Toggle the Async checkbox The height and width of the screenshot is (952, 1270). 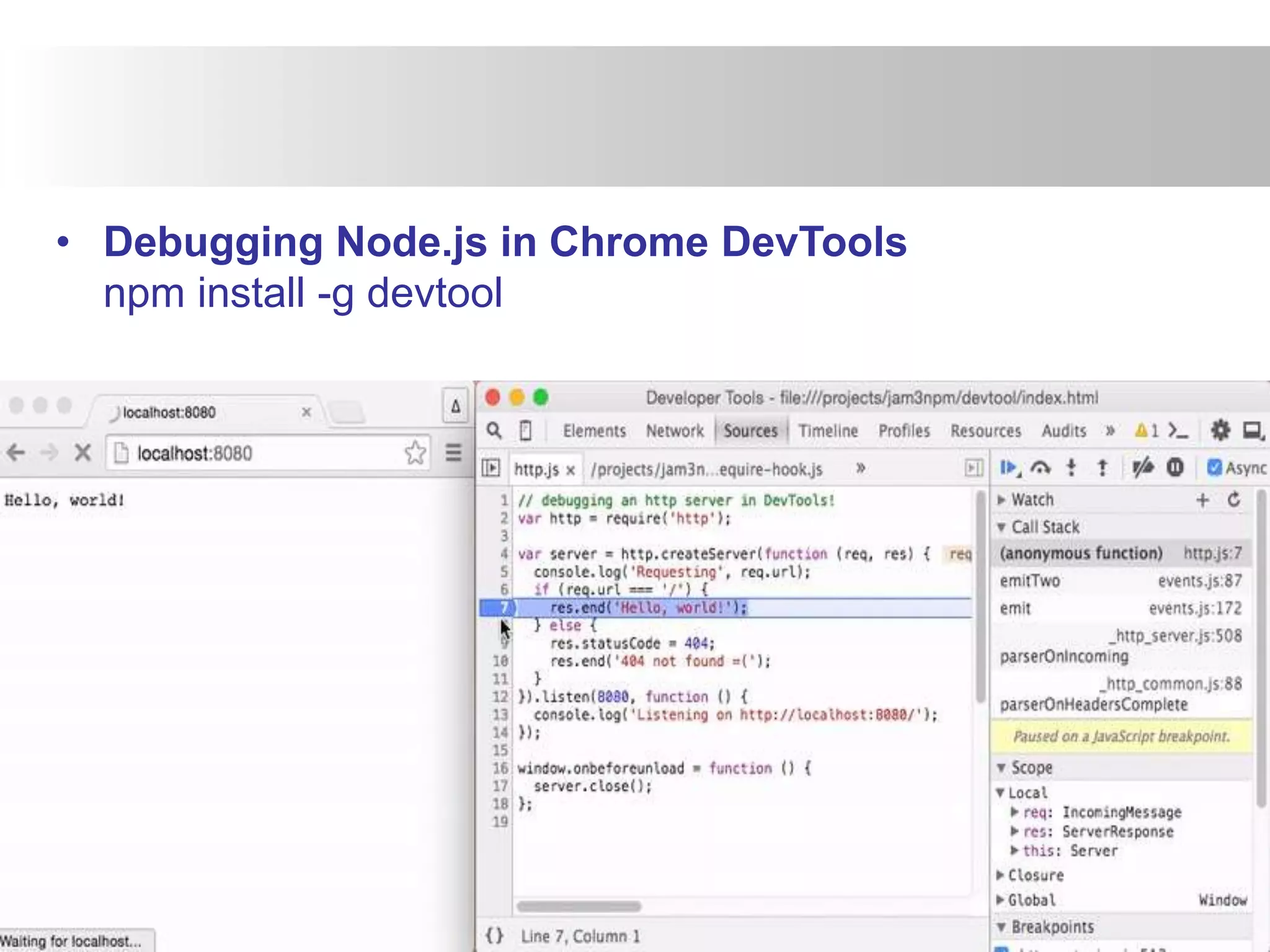[x=1214, y=467]
